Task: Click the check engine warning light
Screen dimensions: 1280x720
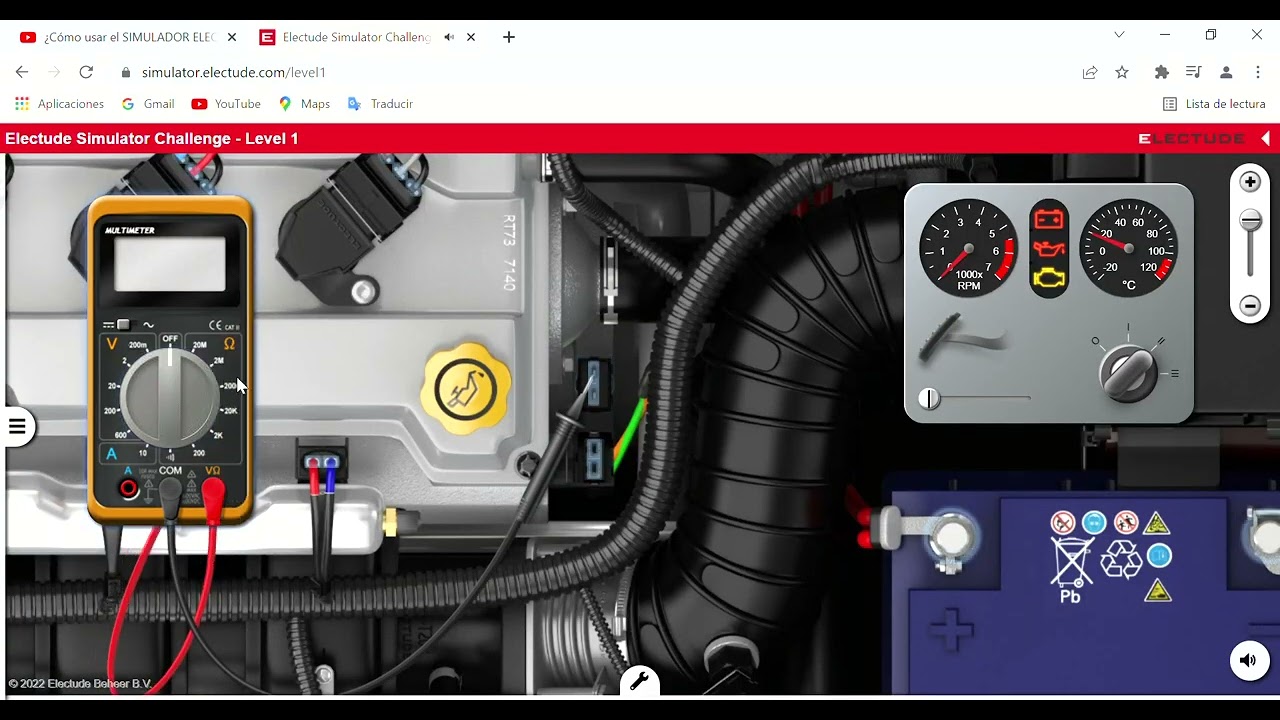Action: [x=1048, y=278]
